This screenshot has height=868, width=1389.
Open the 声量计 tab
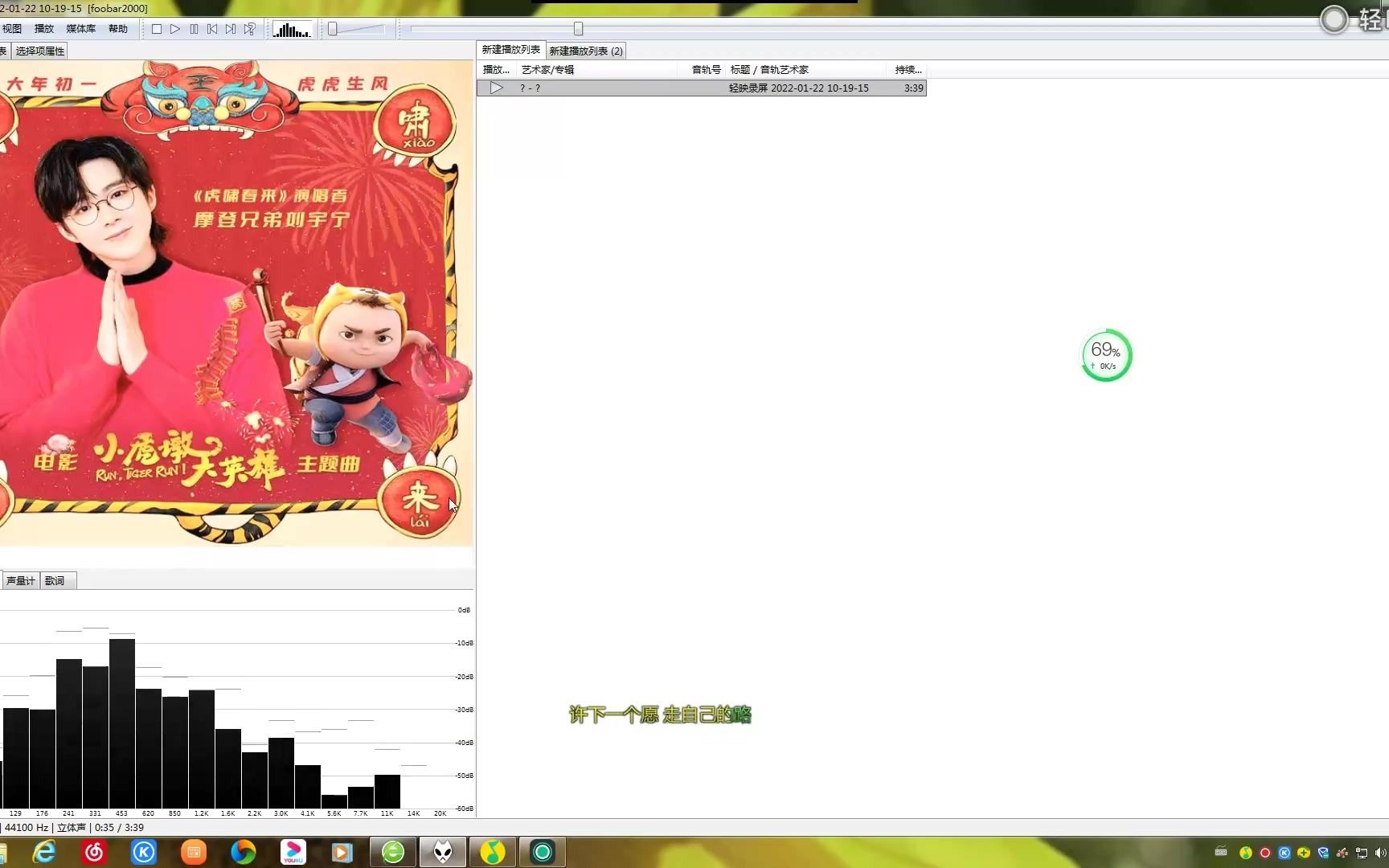point(20,580)
